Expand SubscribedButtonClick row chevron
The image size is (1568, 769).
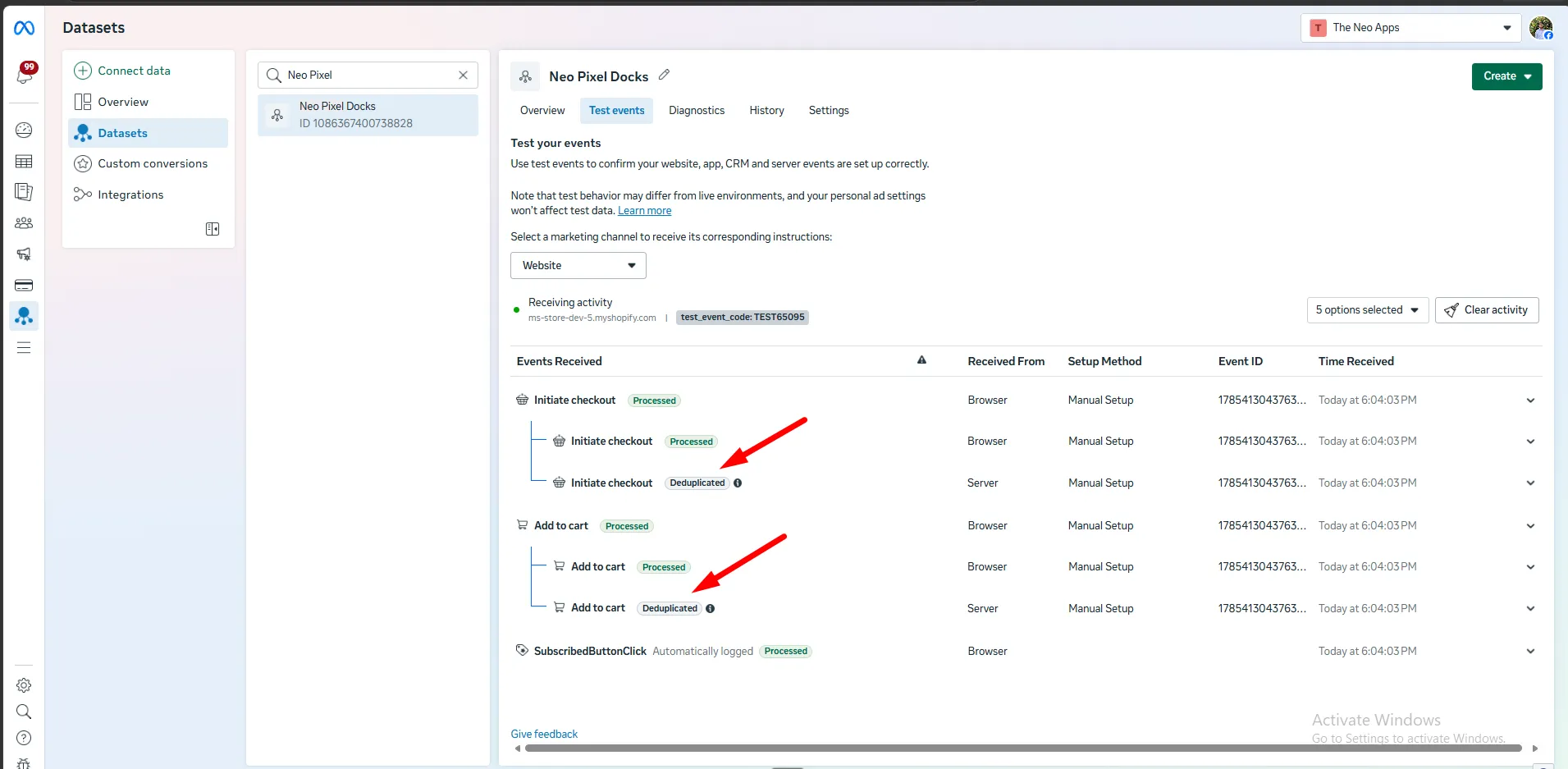[x=1530, y=652]
